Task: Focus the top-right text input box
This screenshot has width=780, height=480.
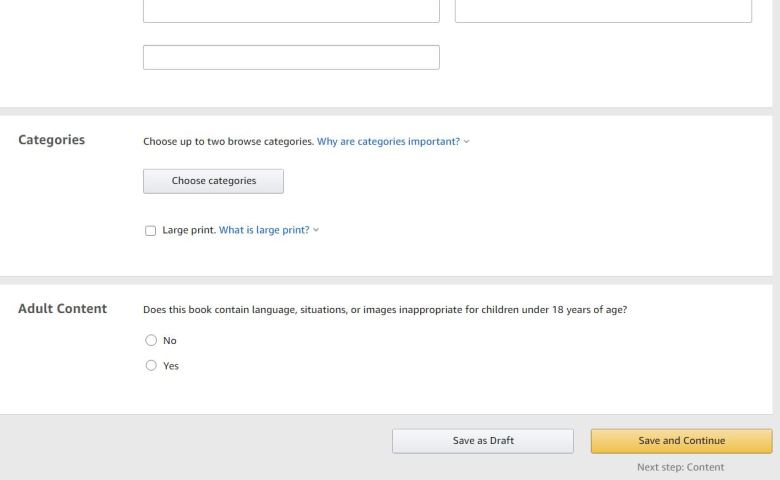Action: pos(603,10)
